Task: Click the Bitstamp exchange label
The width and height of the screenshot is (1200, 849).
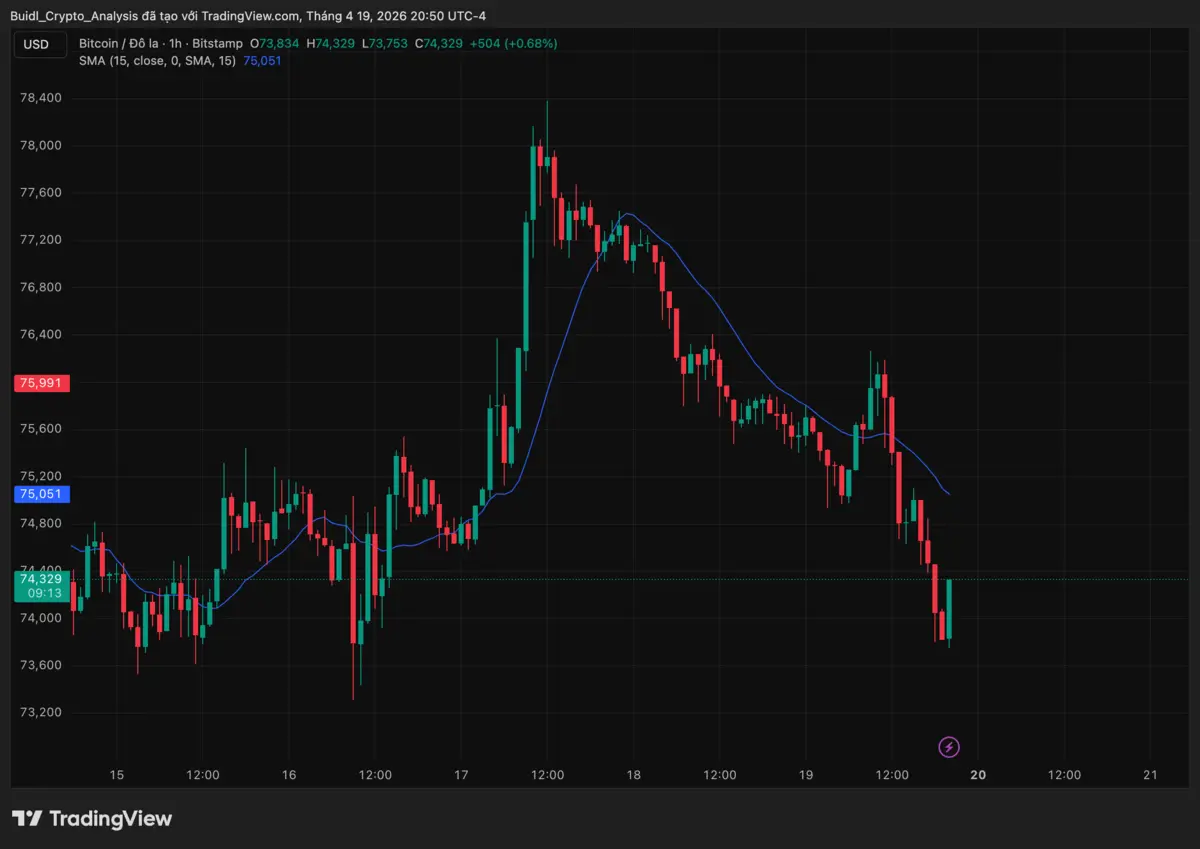Action: (x=218, y=43)
